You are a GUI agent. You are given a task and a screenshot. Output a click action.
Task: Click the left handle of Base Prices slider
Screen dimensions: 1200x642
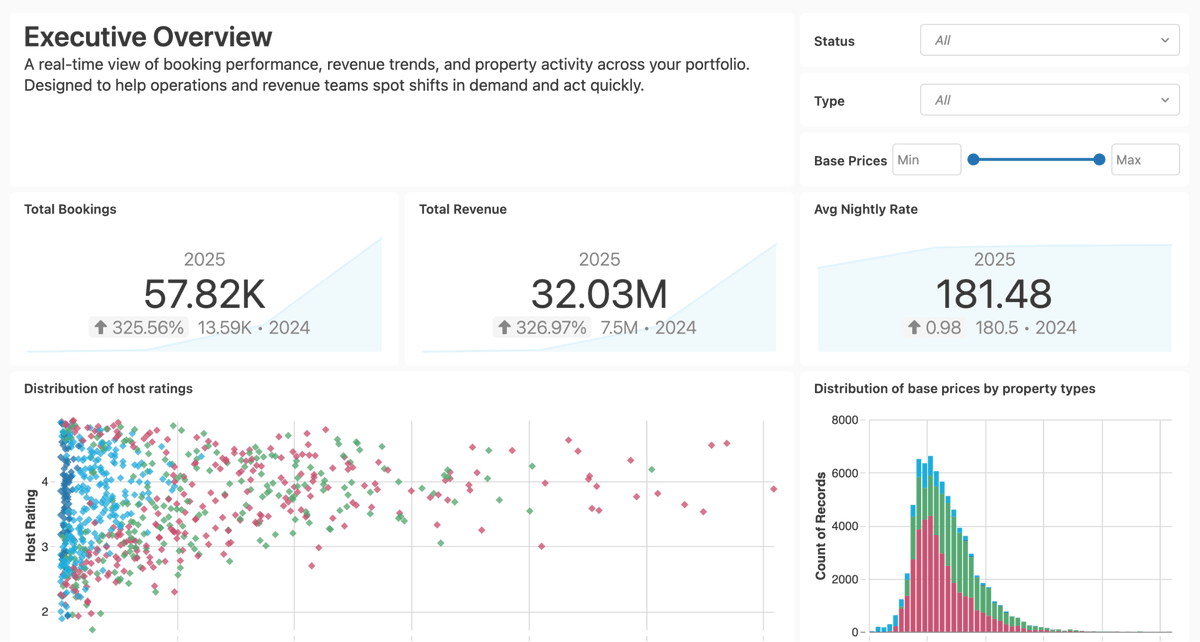973,159
